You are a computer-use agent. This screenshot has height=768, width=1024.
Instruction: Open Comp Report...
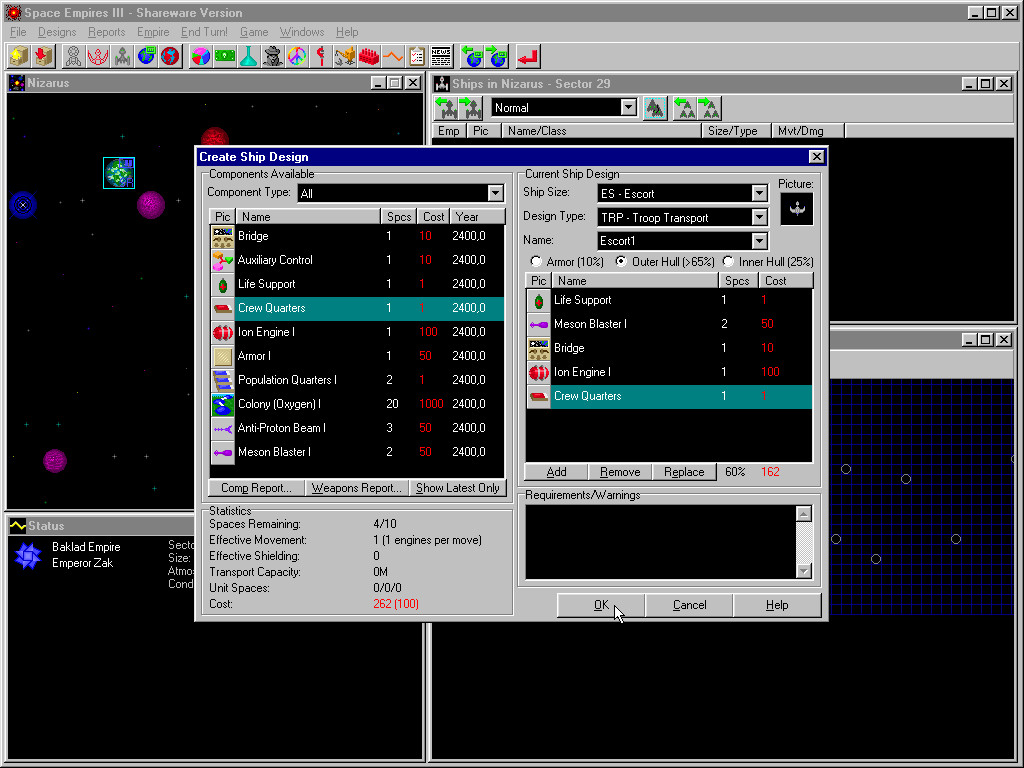(256, 488)
